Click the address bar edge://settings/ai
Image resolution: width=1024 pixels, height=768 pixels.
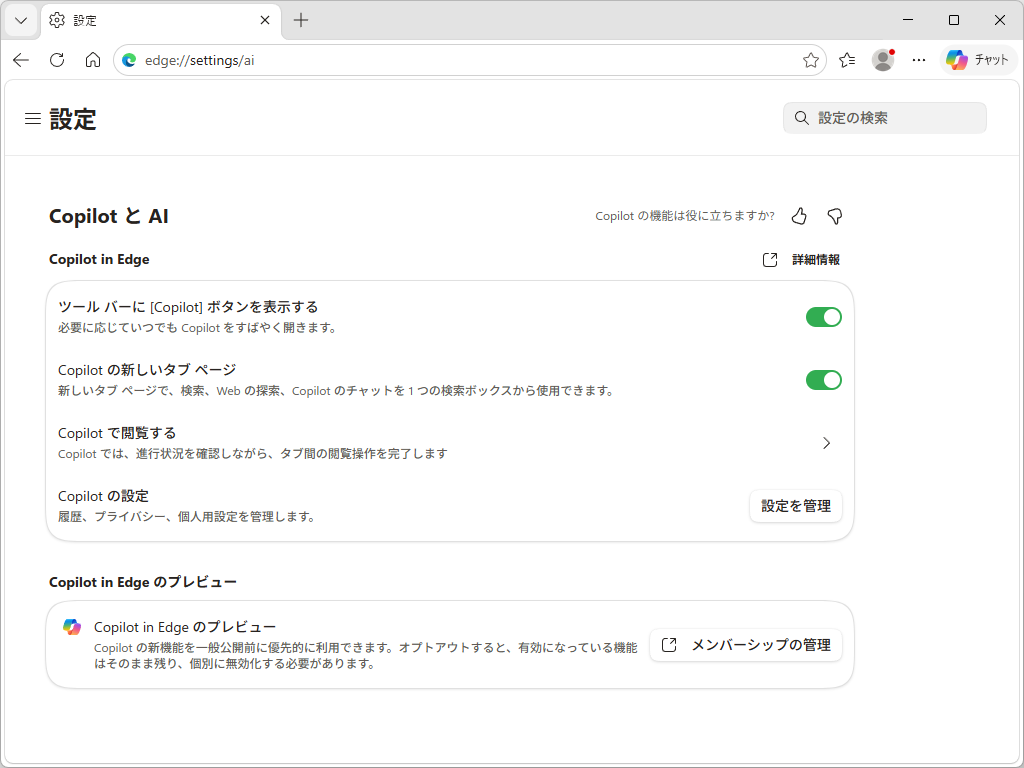tap(470, 60)
